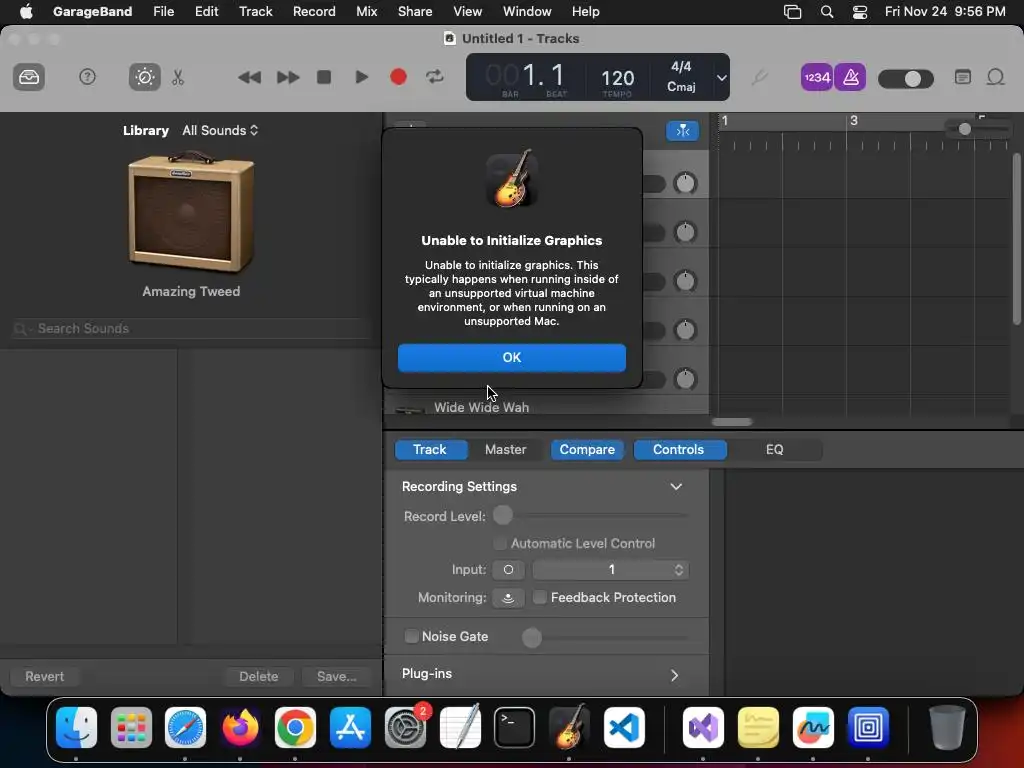Open Trash from the dock

point(947,727)
